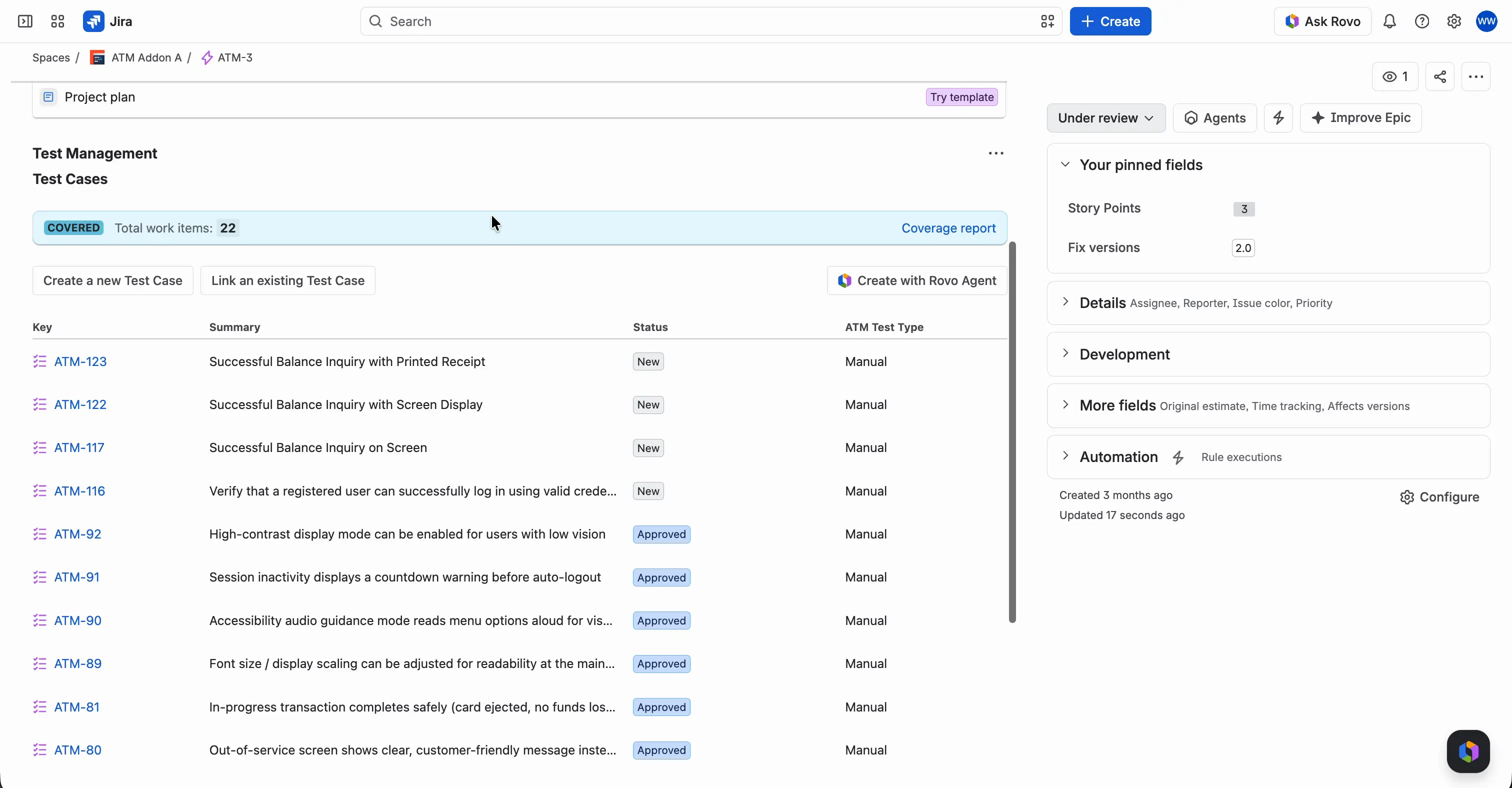Click the automation lightning bolt button

pos(1278,118)
